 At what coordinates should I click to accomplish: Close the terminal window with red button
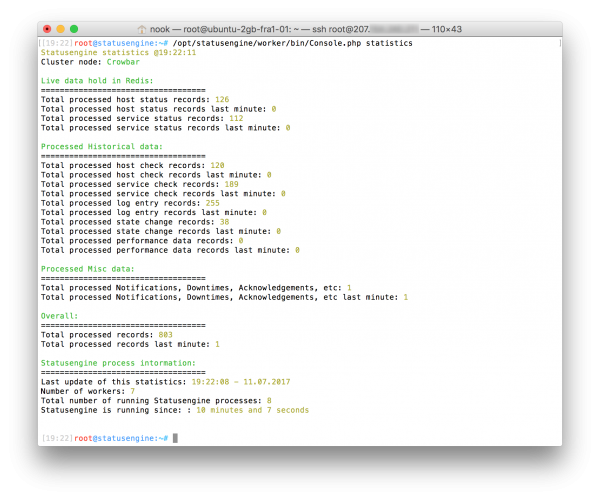48,29
